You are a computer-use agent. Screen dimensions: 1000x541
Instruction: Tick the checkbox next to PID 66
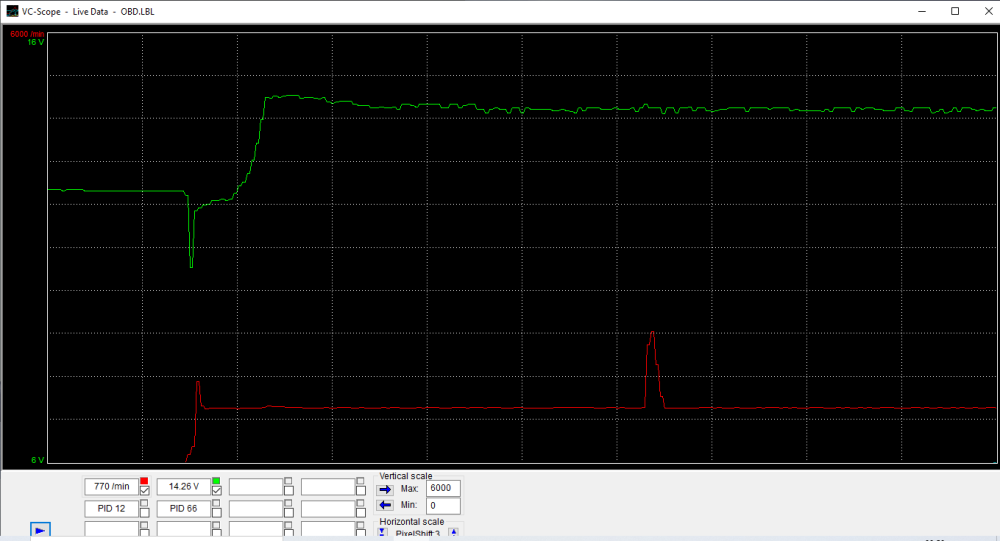click(216, 512)
